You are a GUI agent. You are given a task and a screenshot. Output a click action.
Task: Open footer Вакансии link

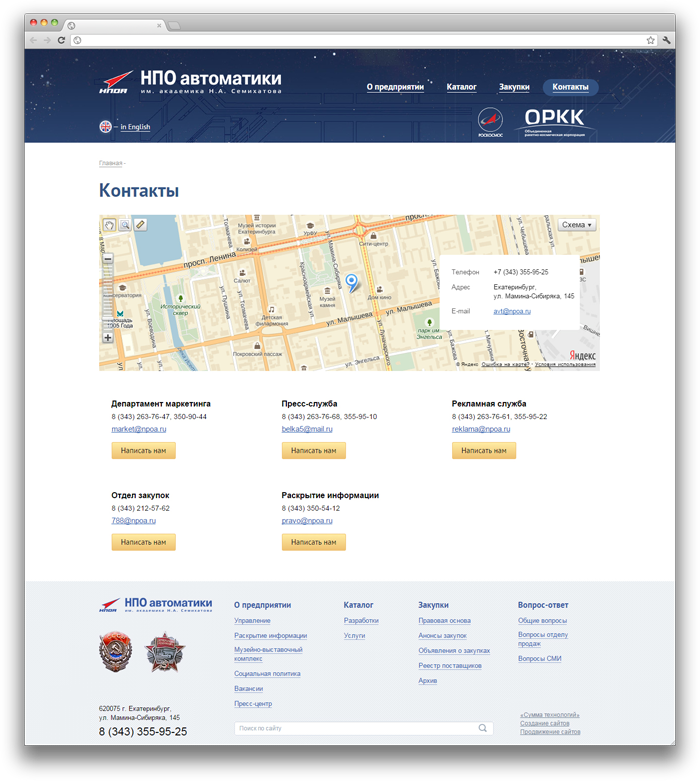tap(249, 688)
